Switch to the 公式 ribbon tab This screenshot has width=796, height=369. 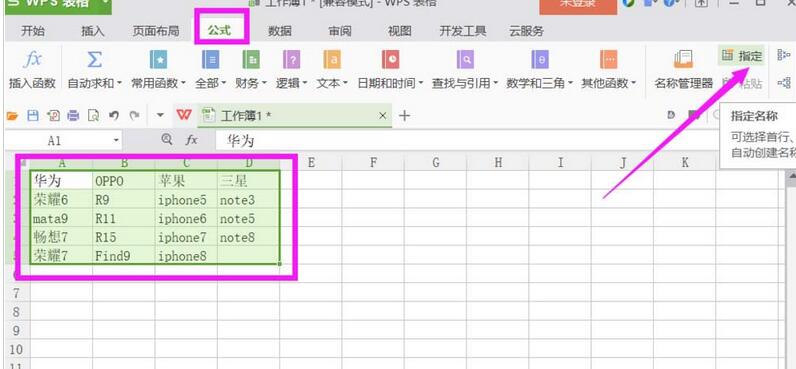point(219,30)
